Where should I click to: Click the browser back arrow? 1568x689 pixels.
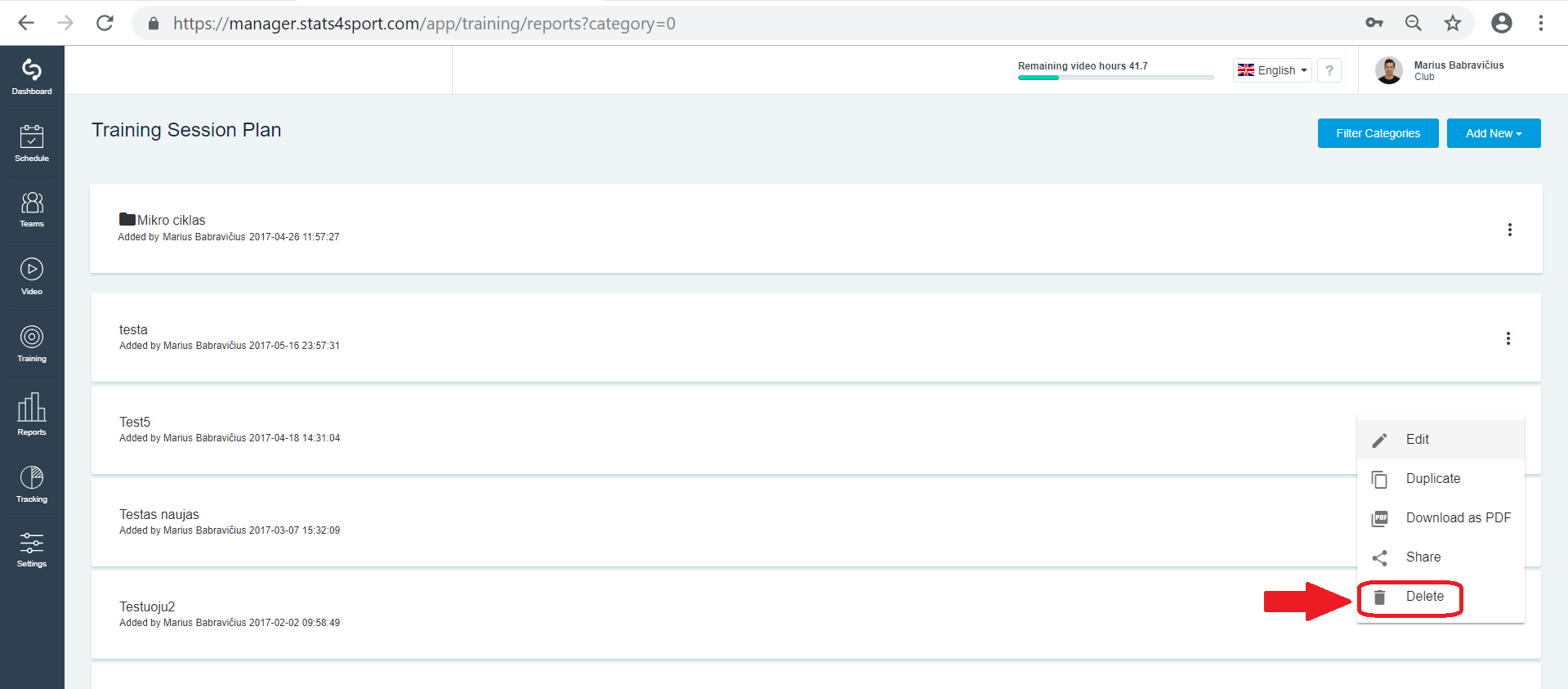[26, 23]
